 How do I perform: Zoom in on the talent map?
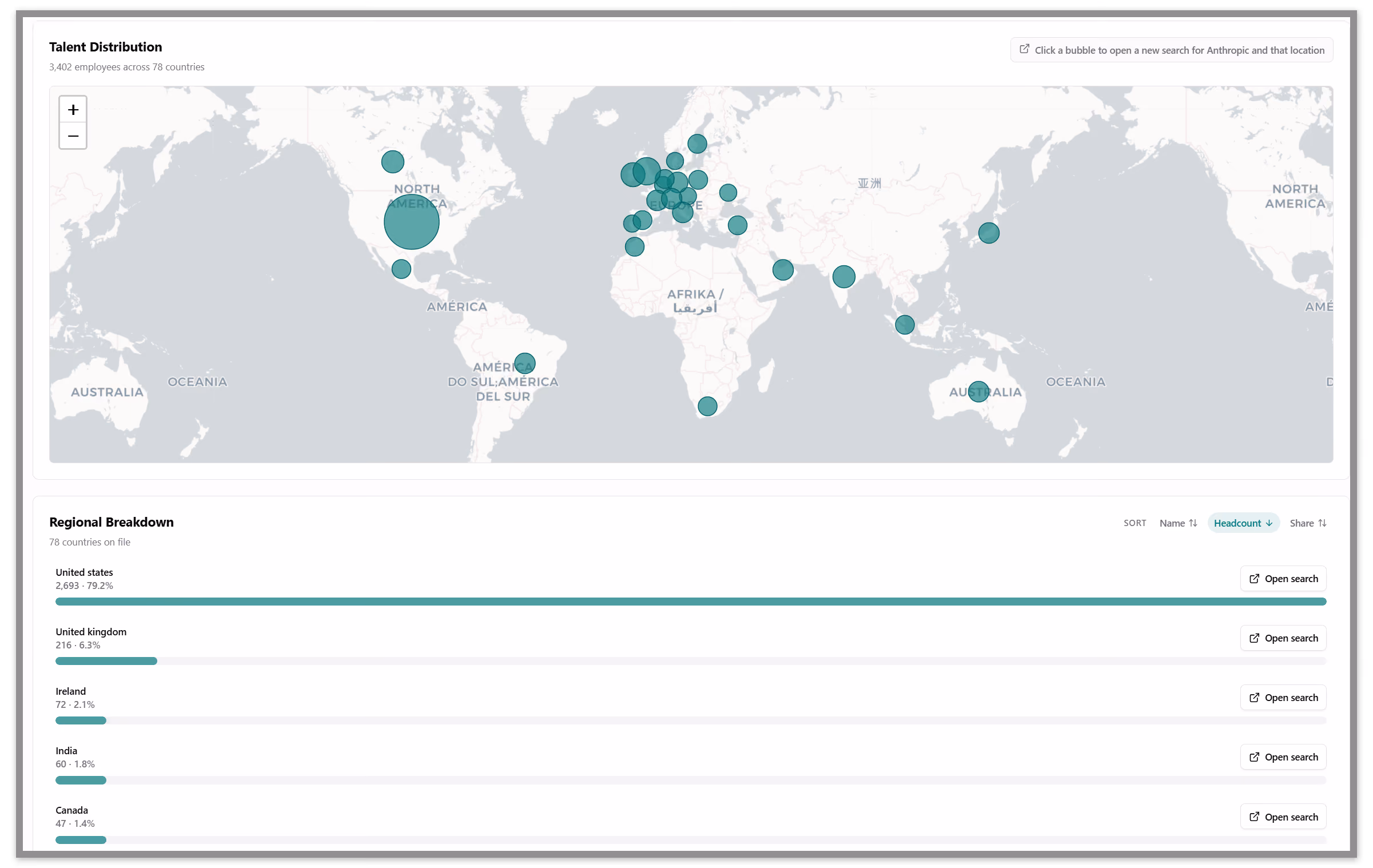coord(73,109)
